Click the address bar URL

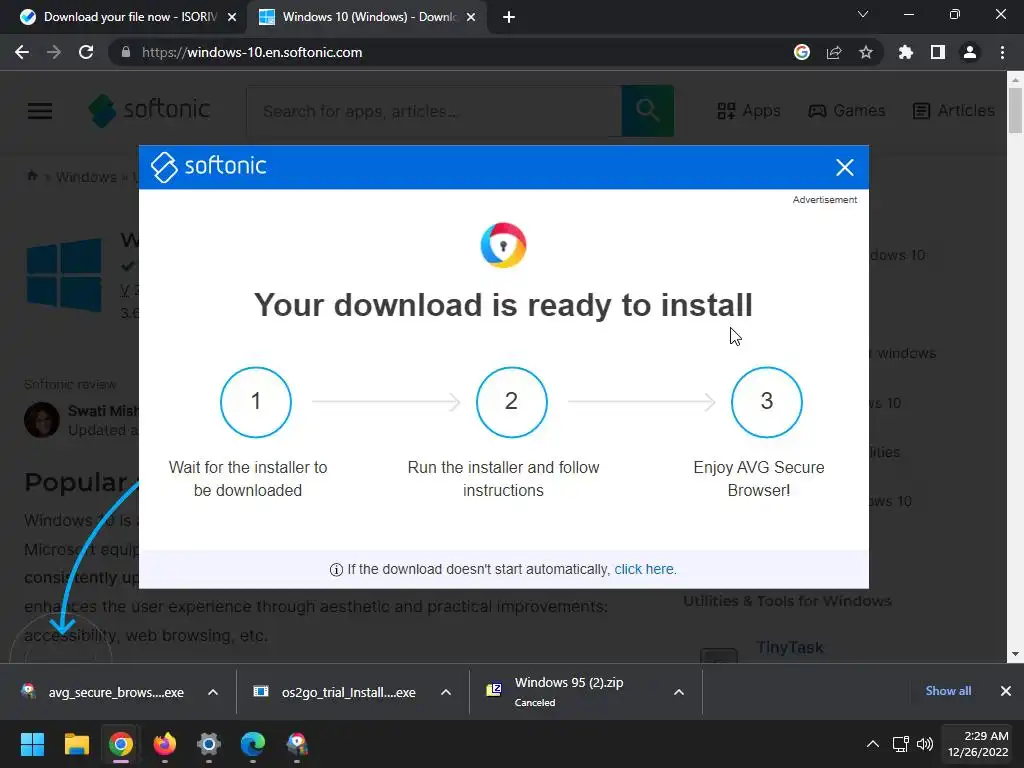pyautogui.click(x=252, y=52)
